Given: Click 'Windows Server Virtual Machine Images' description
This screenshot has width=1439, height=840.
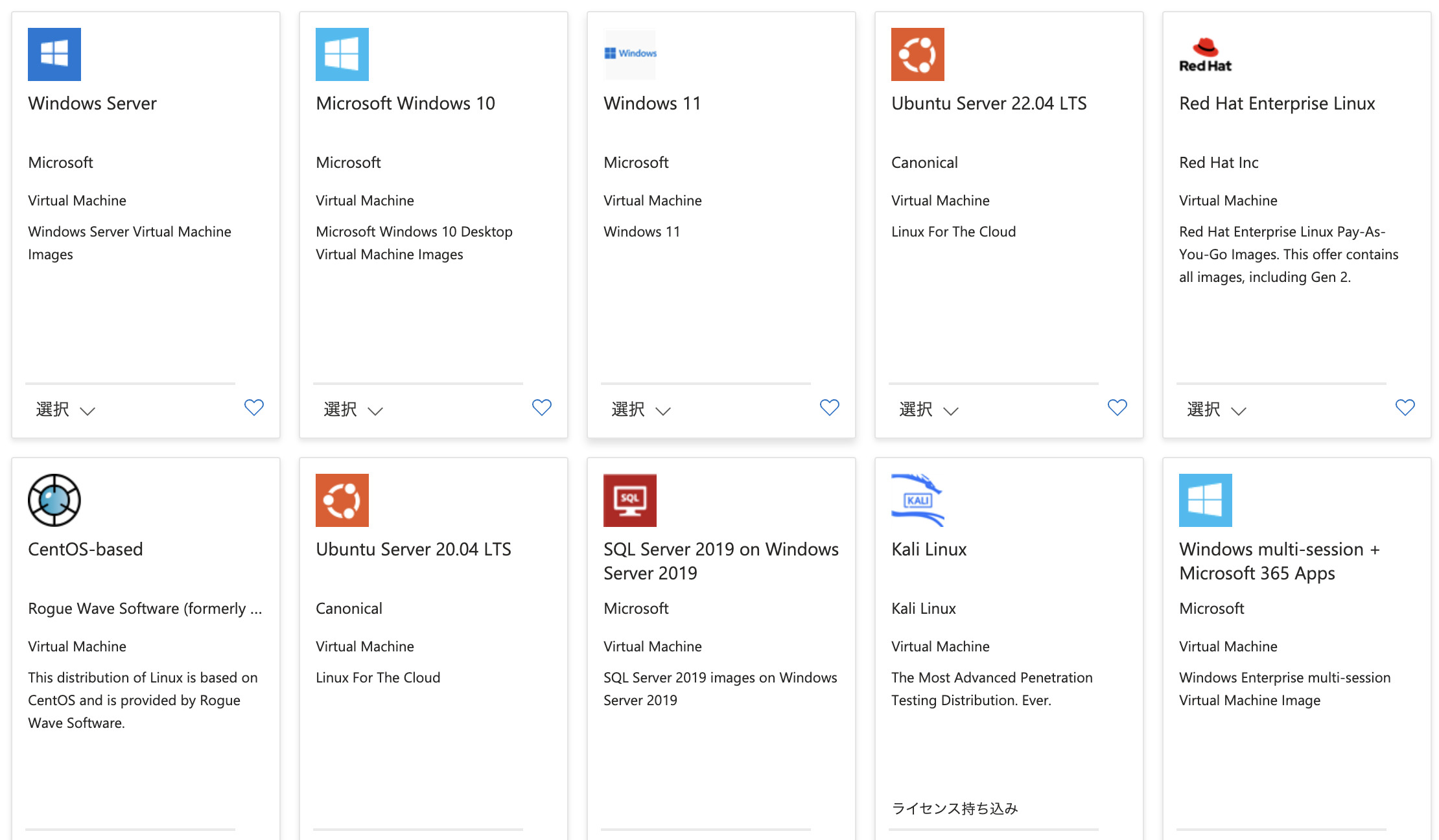Looking at the screenshot, I should pos(130,243).
